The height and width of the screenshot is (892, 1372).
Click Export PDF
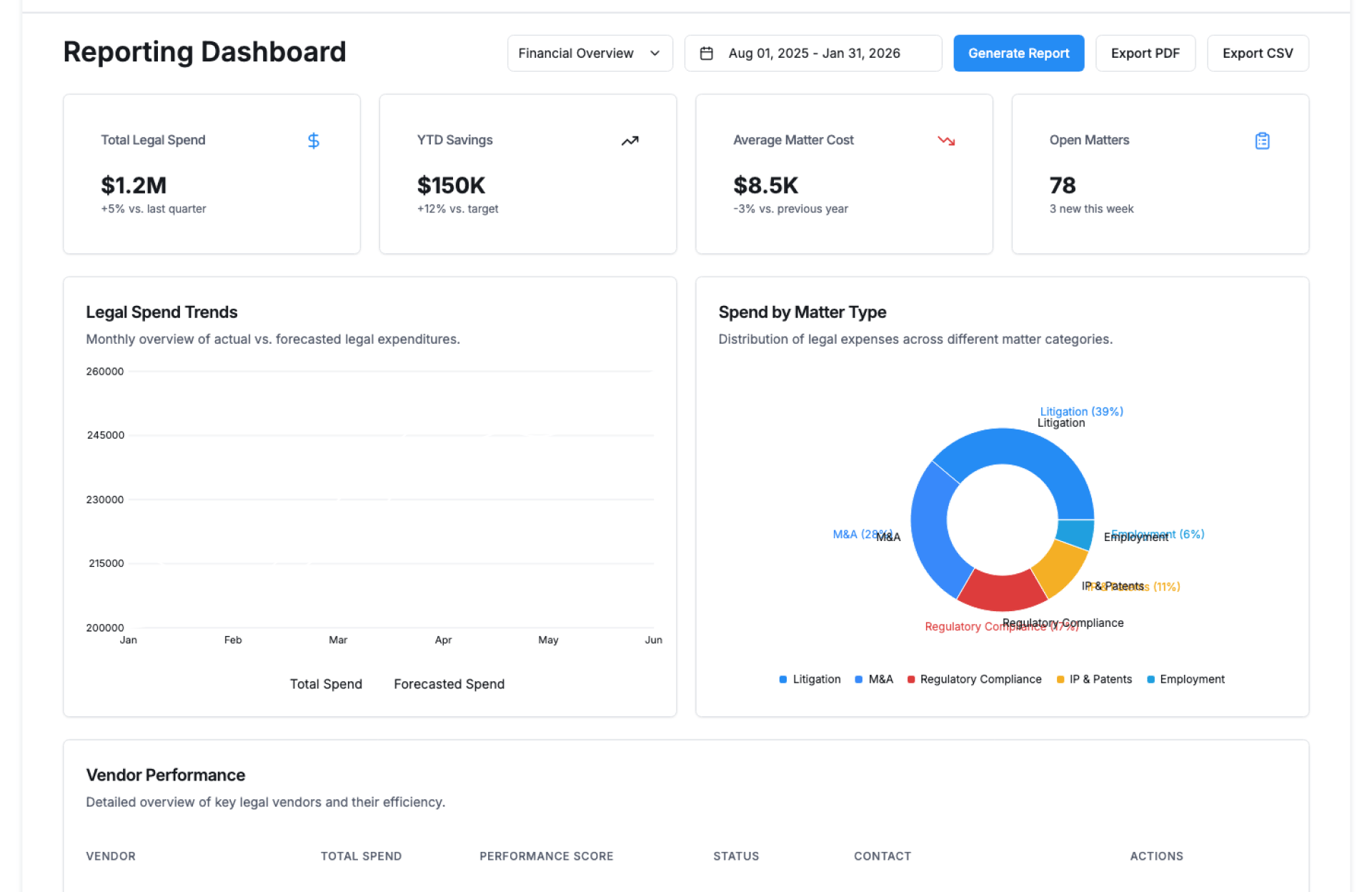[1145, 54]
